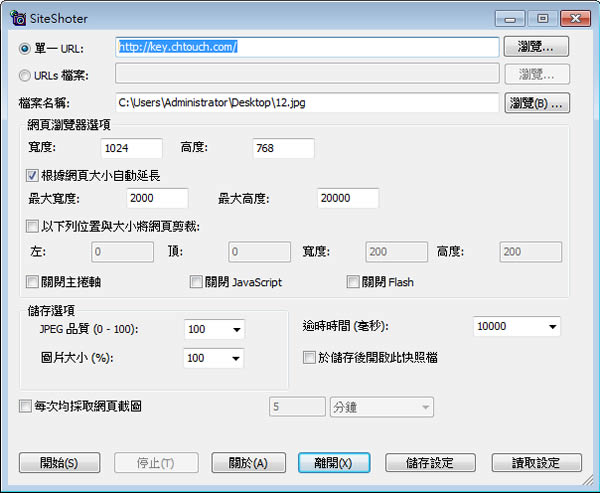The image size is (600, 493).
Task: Click the 檔案名稱 path input field
Action: click(x=307, y=103)
